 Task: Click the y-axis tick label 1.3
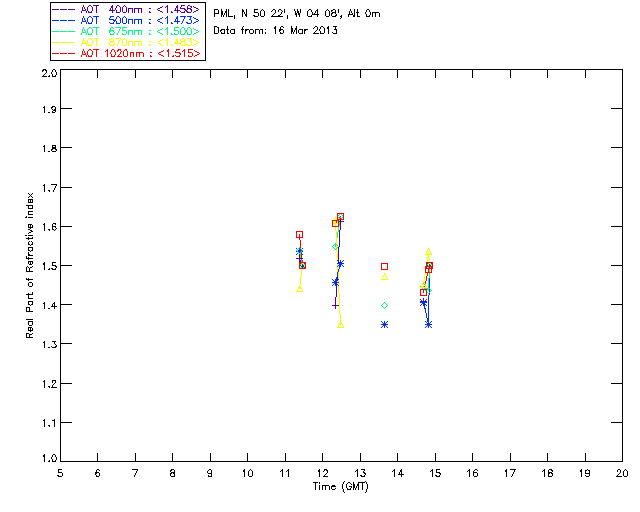[x=49, y=344]
